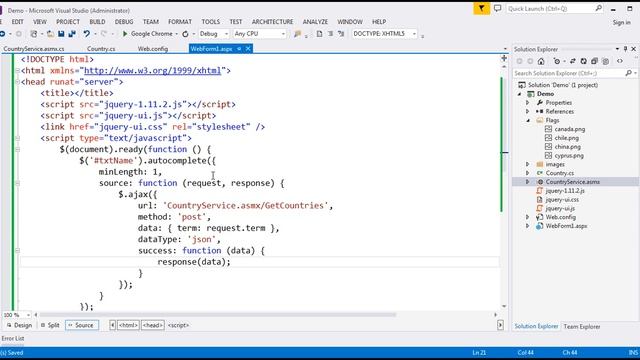Image resolution: width=640 pixels, height=360 pixels.
Task: Start debugging with green play arrow
Action: point(125,34)
